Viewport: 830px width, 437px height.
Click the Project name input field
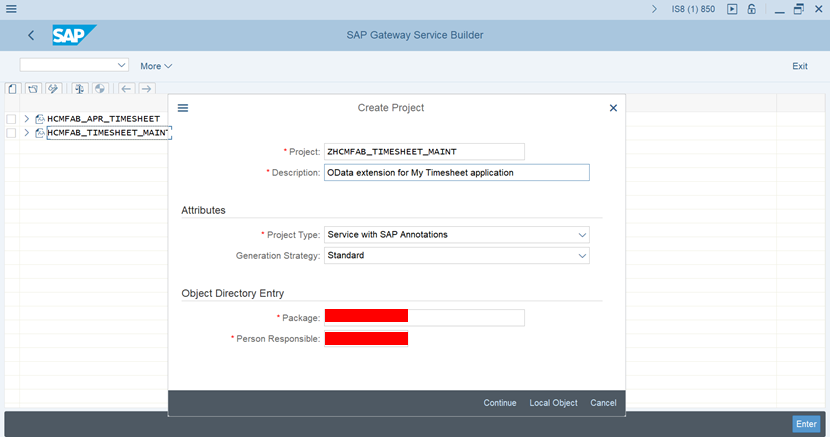click(x=424, y=152)
